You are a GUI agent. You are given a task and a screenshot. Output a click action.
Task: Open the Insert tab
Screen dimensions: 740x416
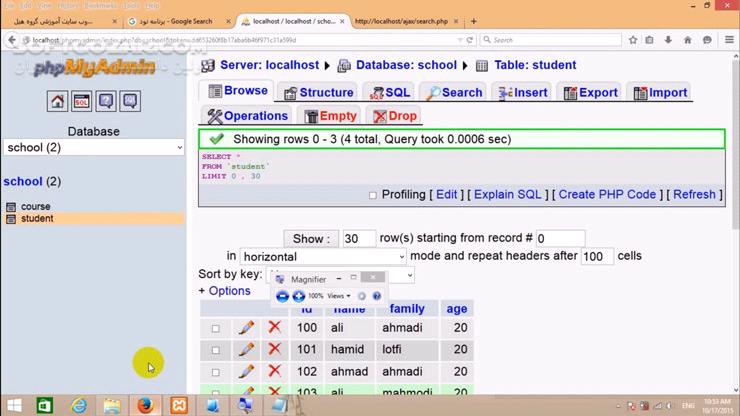point(523,93)
